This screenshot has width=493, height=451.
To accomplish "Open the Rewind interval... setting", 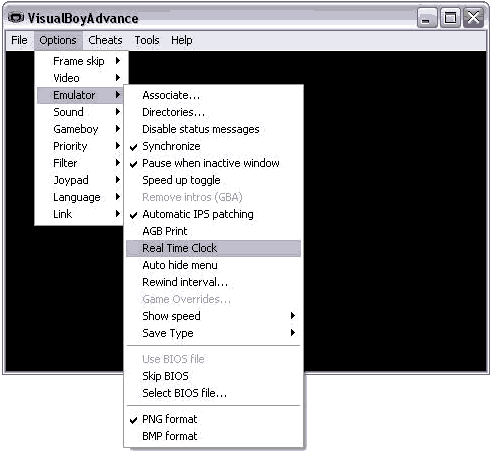I will [213, 282].
